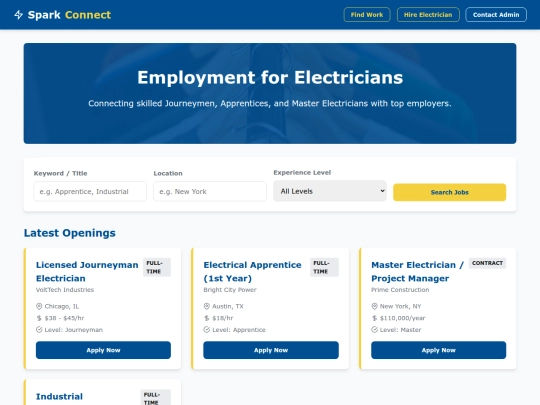This screenshot has width=540, height=405.
Task: Click the Prime Construction company name
Action: [x=400, y=290]
